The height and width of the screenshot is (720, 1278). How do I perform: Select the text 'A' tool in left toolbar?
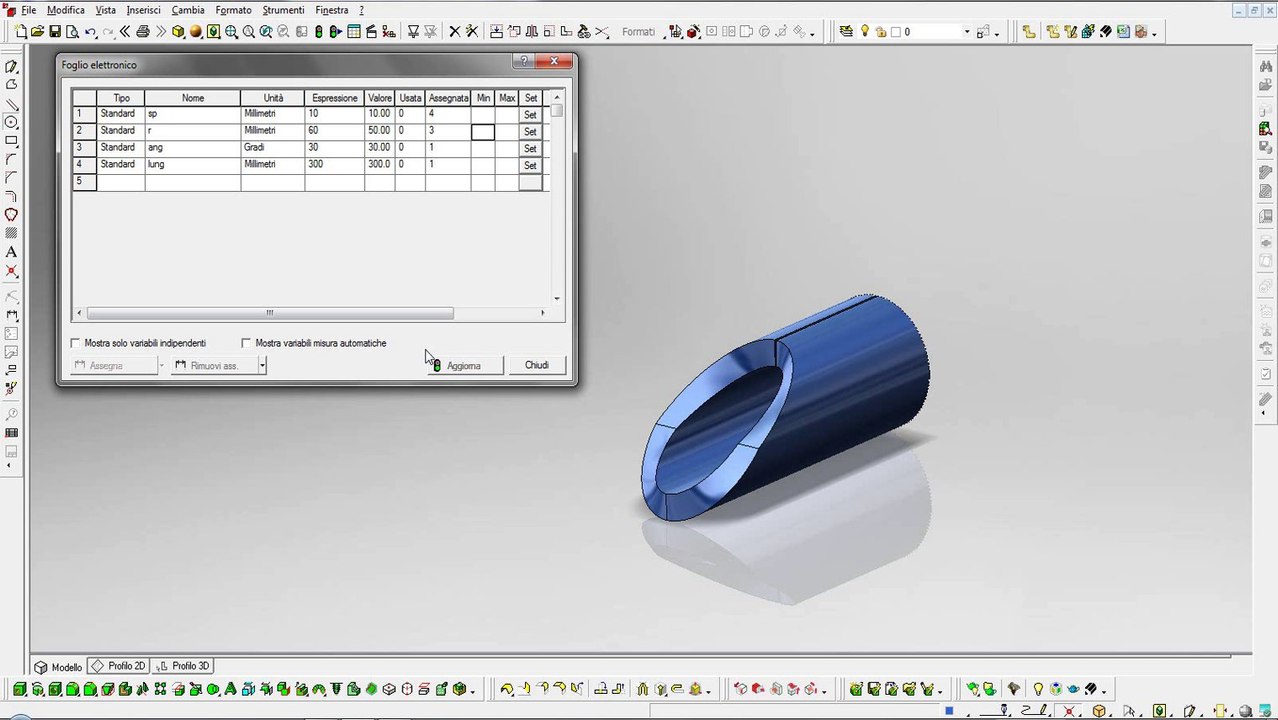point(12,252)
